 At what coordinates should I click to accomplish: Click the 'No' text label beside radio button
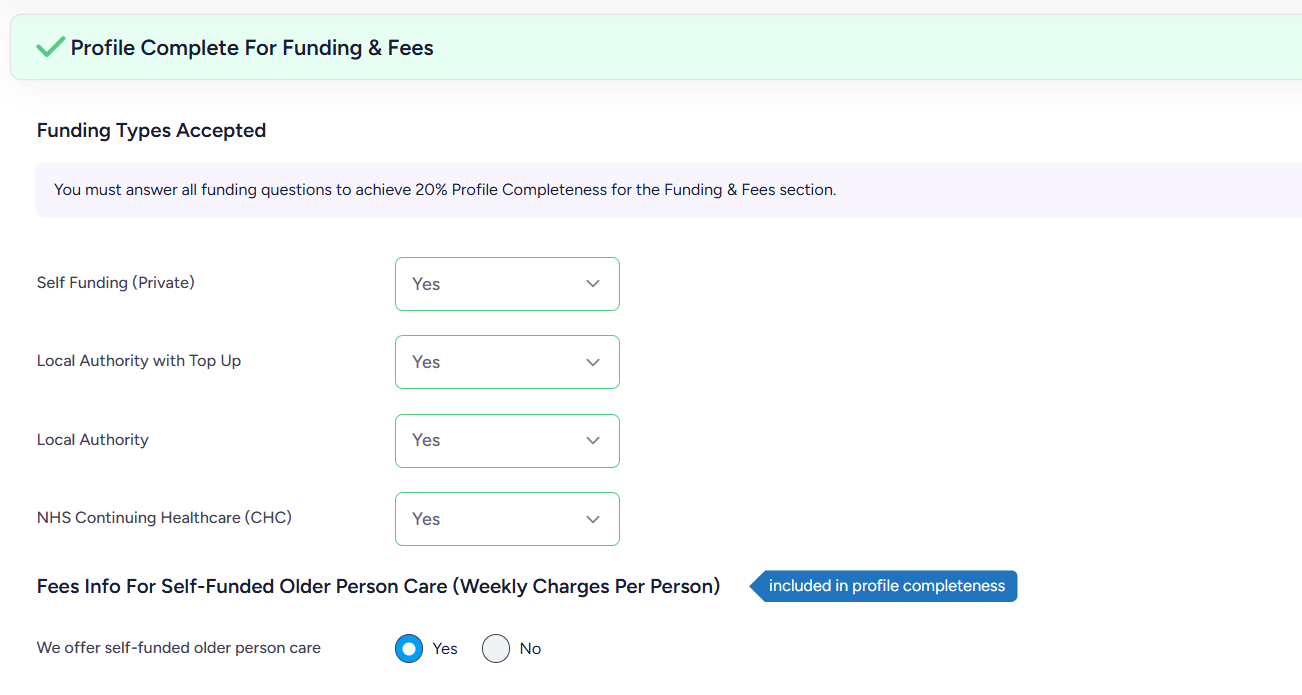[x=530, y=649]
